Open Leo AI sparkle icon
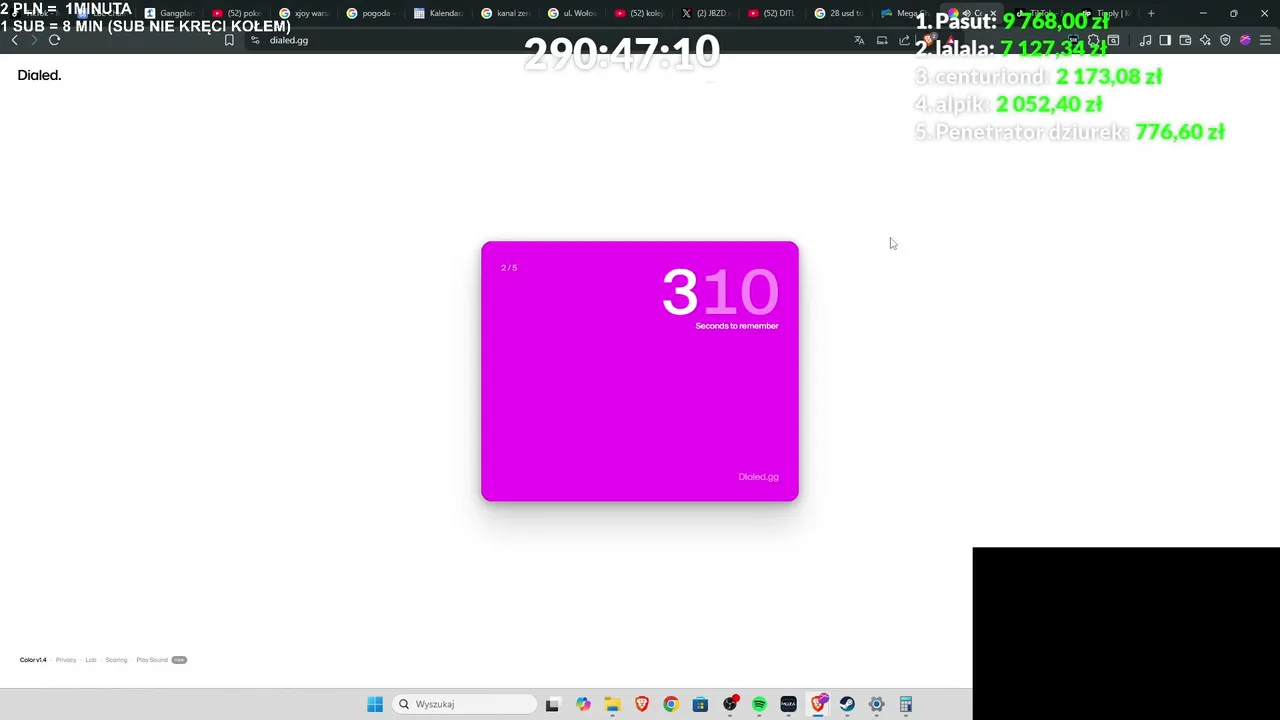This screenshot has height=720, width=1280. tap(1205, 40)
